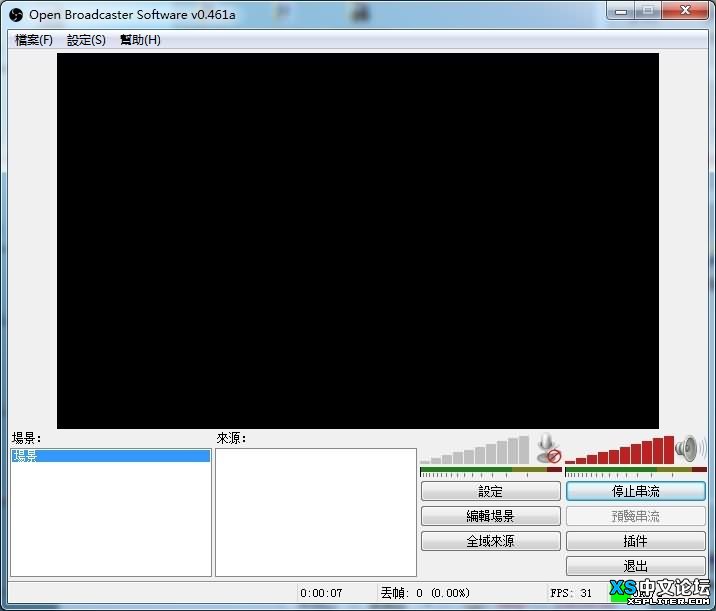Click the black preview area

point(358,241)
